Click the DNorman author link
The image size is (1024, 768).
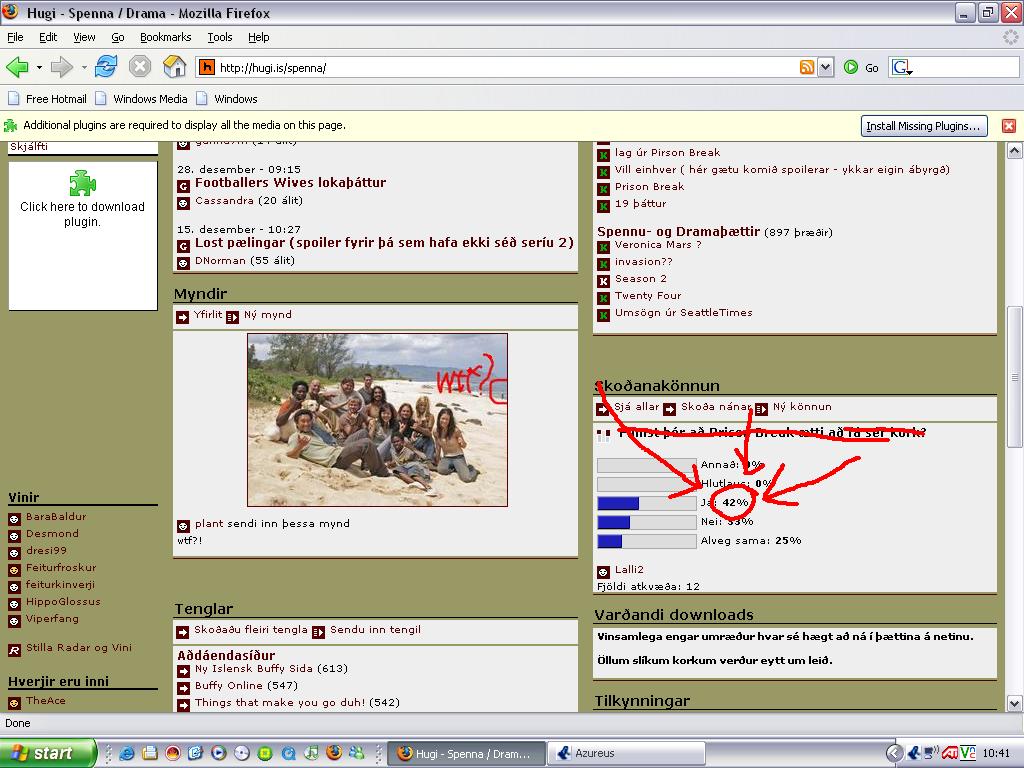coord(220,261)
